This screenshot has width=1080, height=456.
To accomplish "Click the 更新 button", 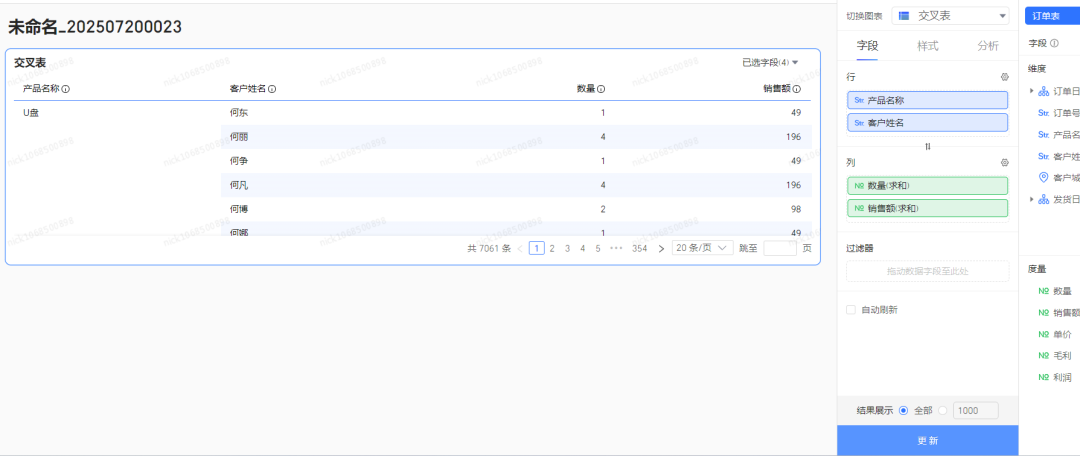I will 928,441.
